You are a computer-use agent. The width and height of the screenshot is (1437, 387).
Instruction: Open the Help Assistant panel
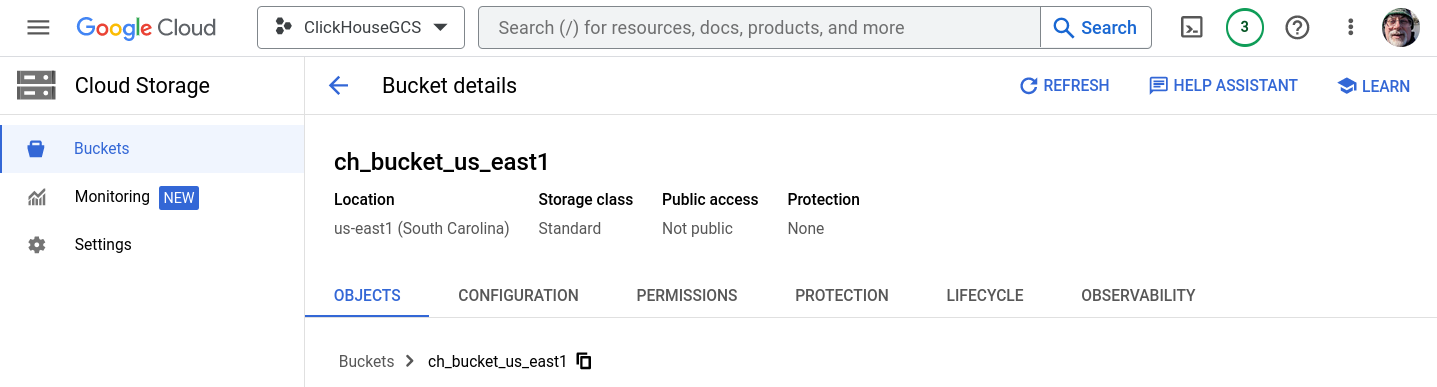(1223, 86)
